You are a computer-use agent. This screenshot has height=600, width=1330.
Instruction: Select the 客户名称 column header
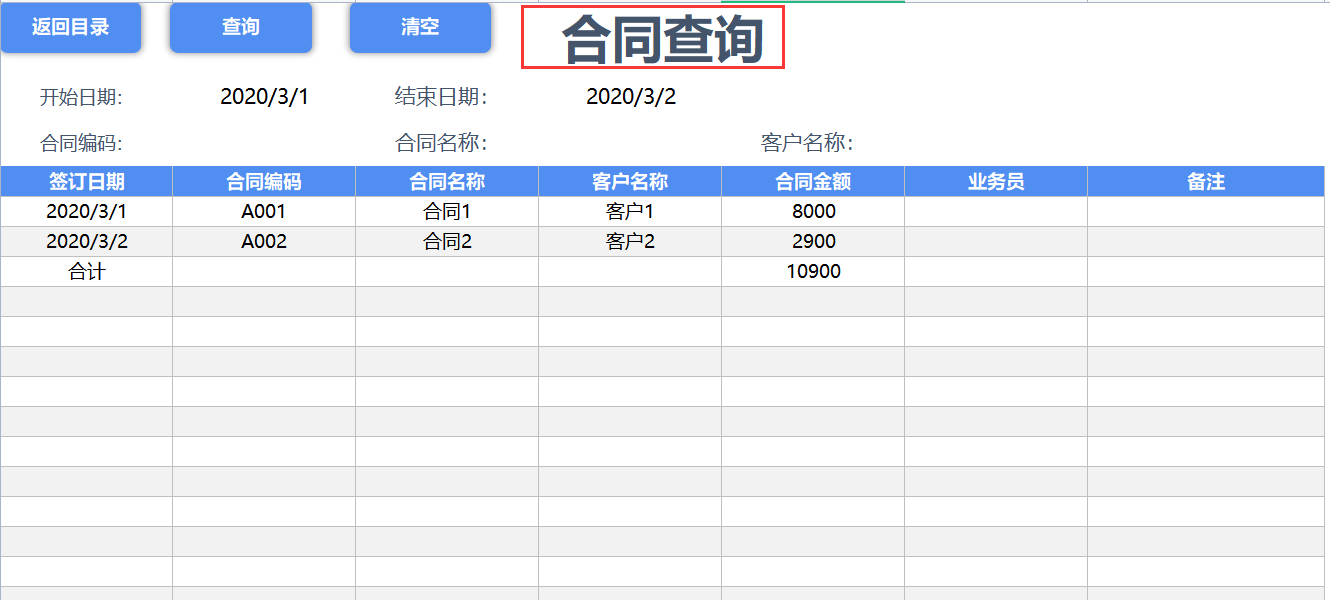tap(629, 181)
